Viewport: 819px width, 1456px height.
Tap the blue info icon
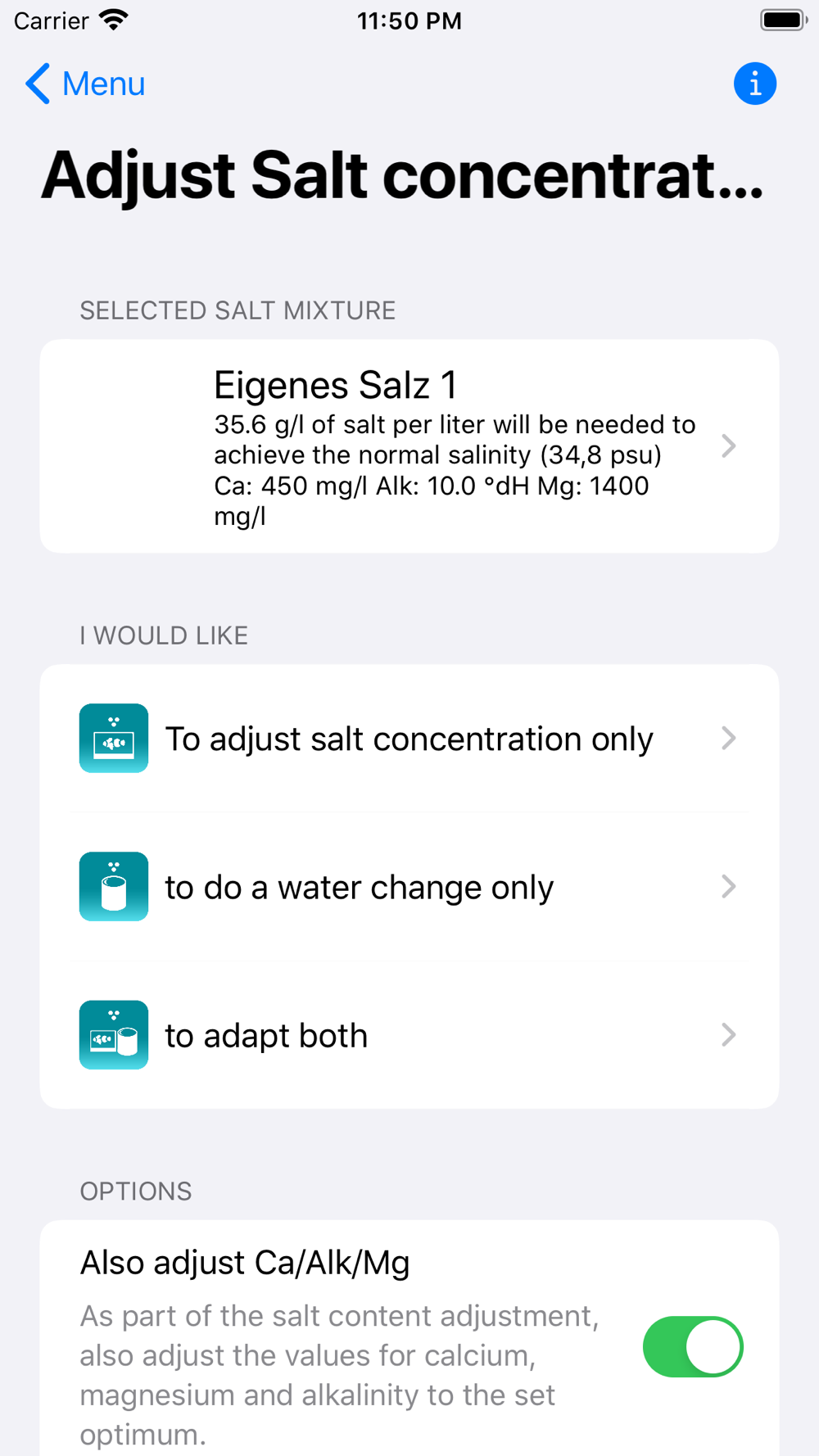(754, 84)
